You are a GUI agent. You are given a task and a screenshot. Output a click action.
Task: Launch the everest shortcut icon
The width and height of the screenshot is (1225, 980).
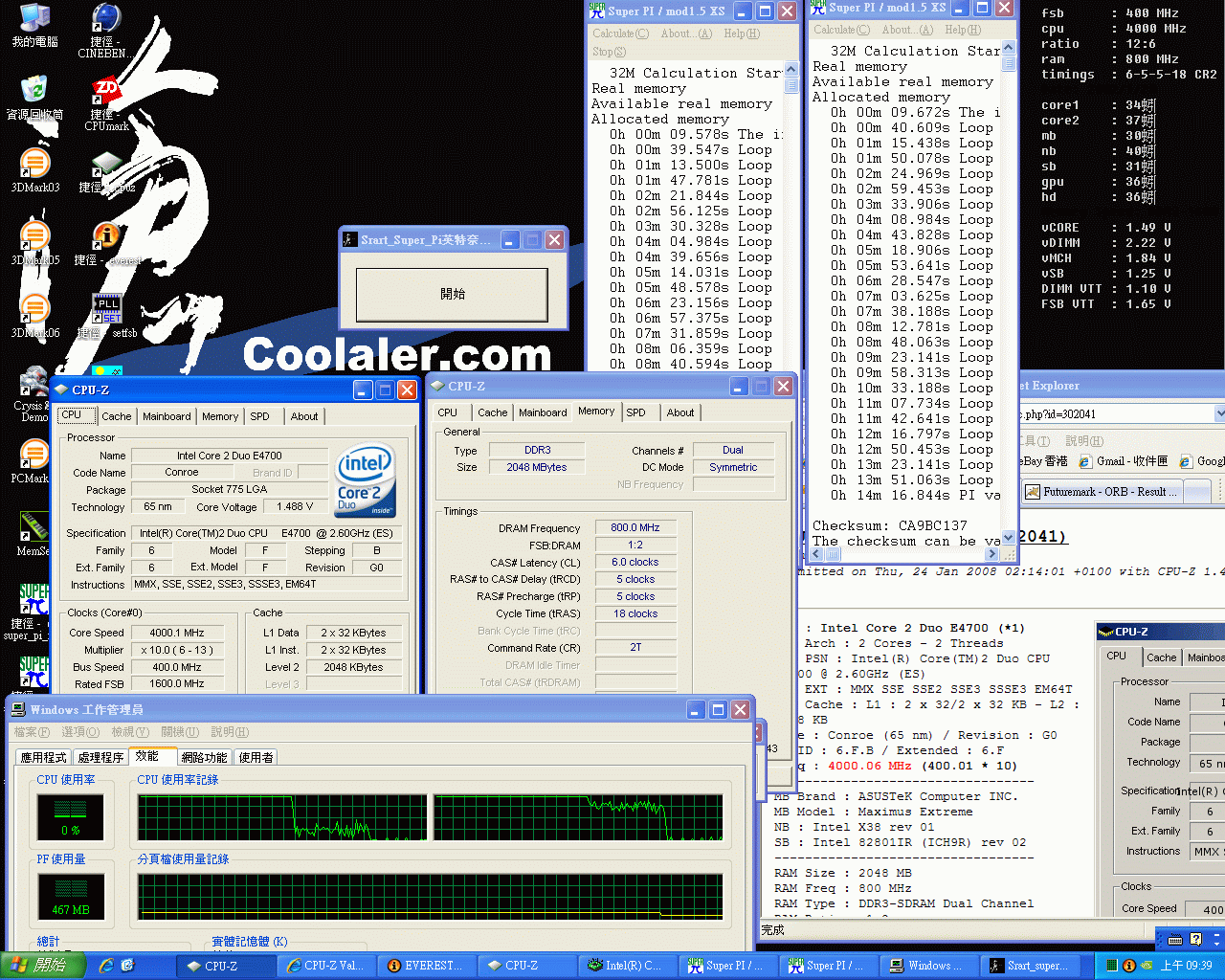pos(106,243)
